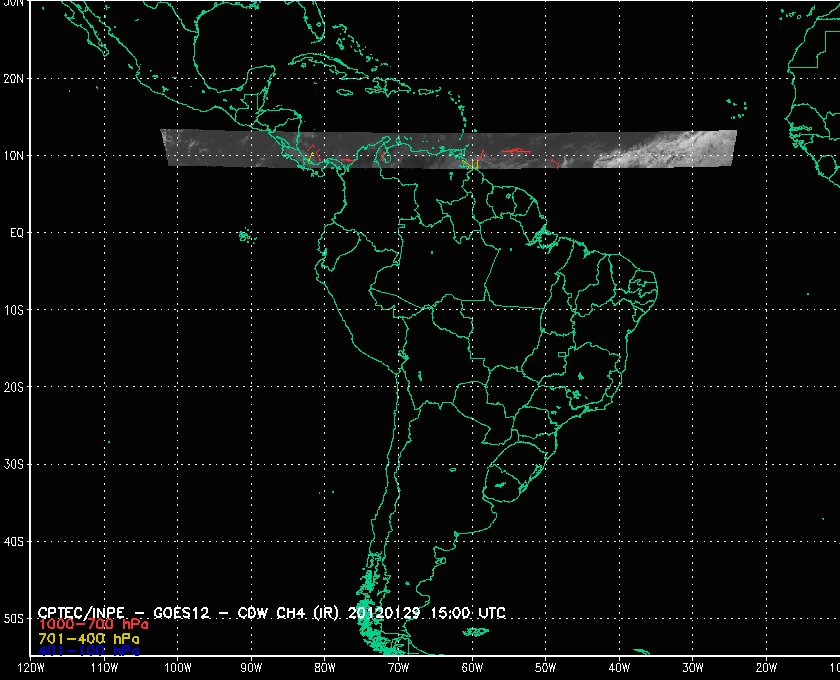Click the 10S latitude label

coord(13,310)
